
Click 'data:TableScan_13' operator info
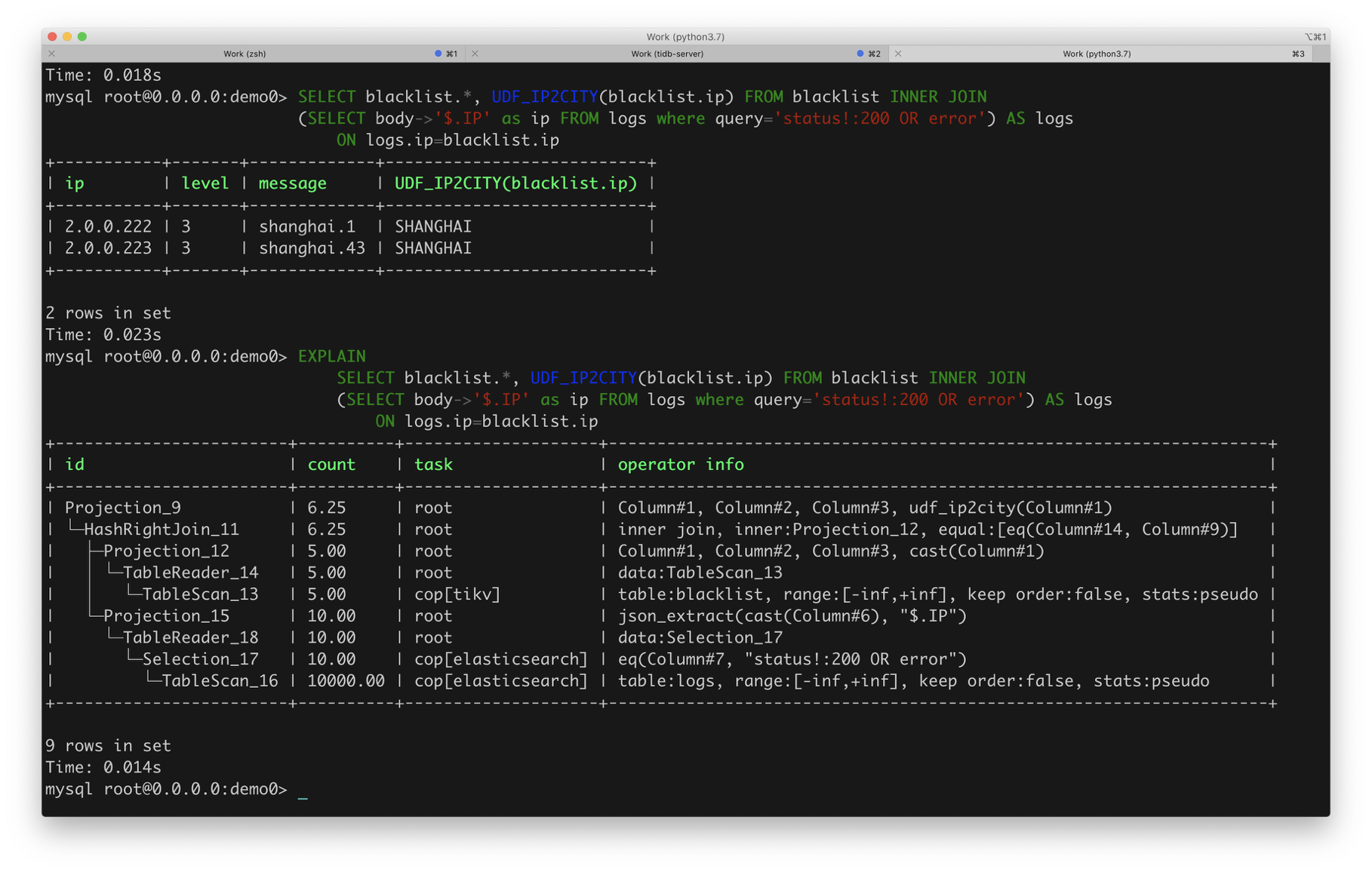700,573
